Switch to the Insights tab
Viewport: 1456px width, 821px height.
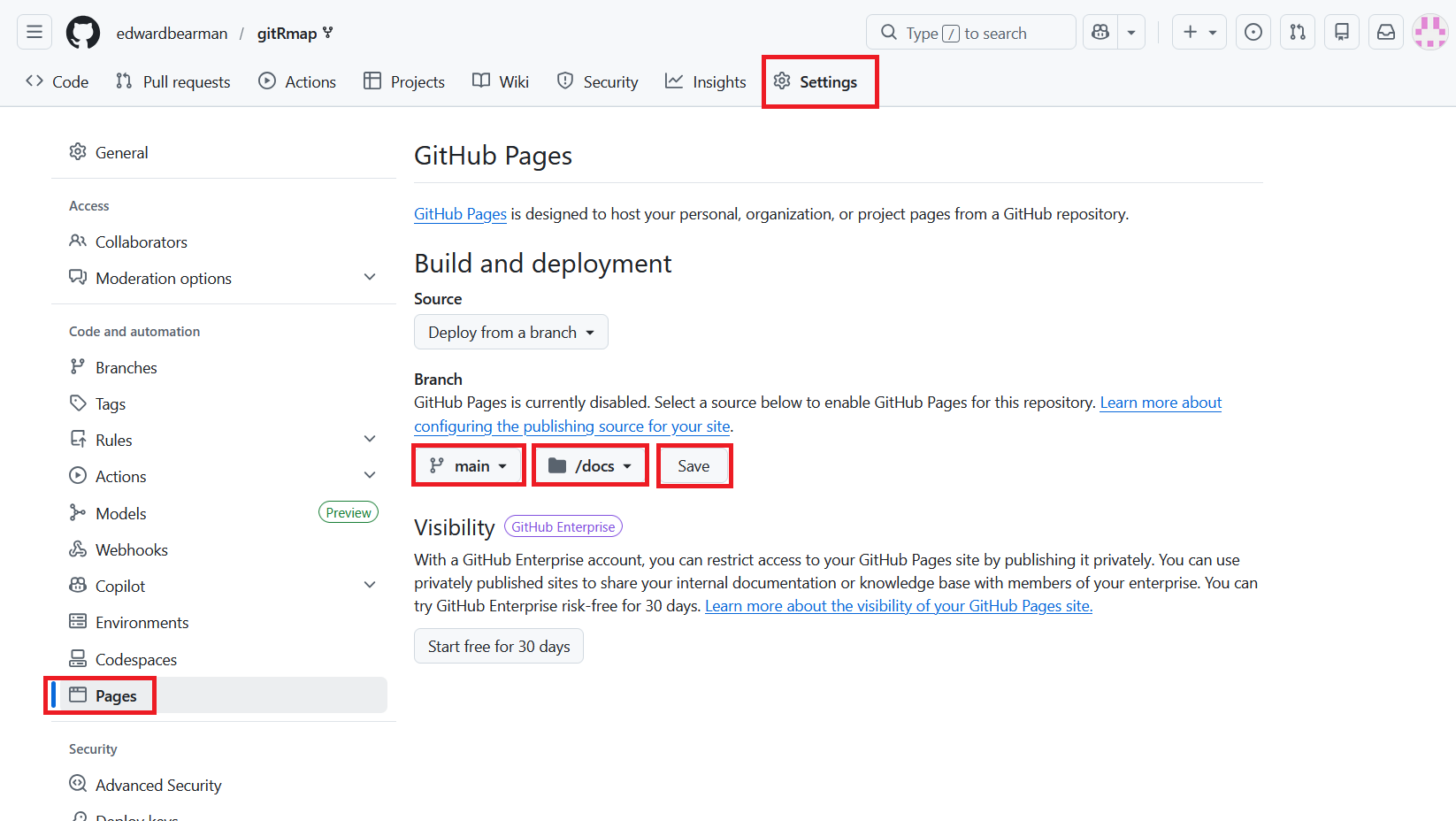(x=706, y=82)
